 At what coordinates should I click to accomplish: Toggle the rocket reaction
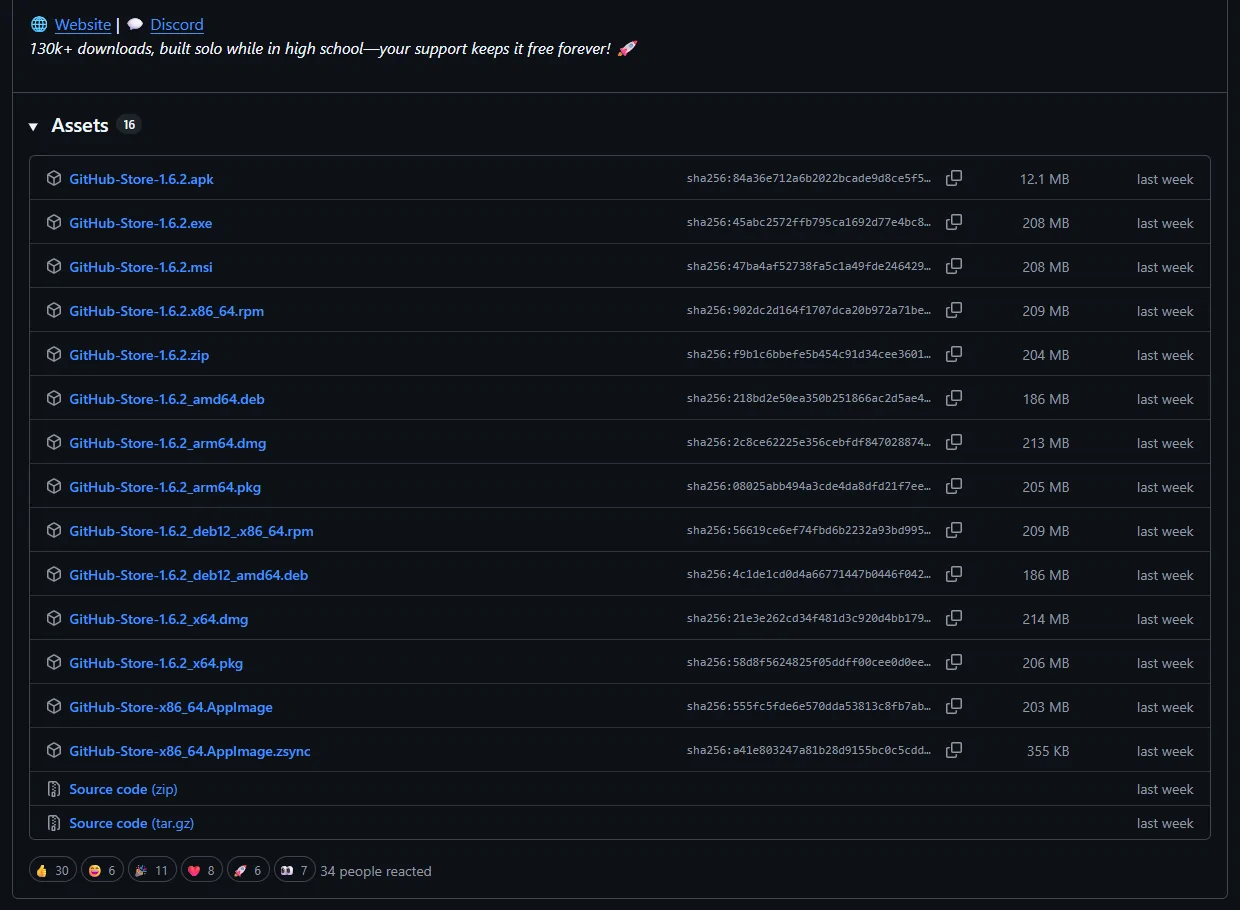click(248, 869)
